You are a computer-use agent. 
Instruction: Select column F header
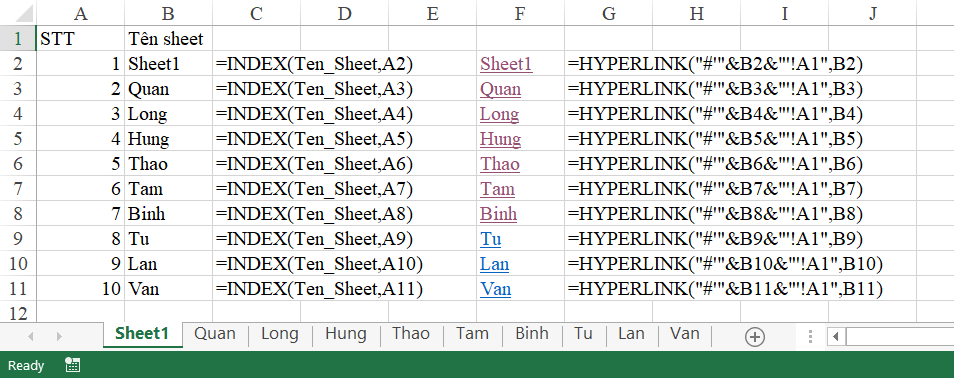pyautogui.click(x=520, y=13)
